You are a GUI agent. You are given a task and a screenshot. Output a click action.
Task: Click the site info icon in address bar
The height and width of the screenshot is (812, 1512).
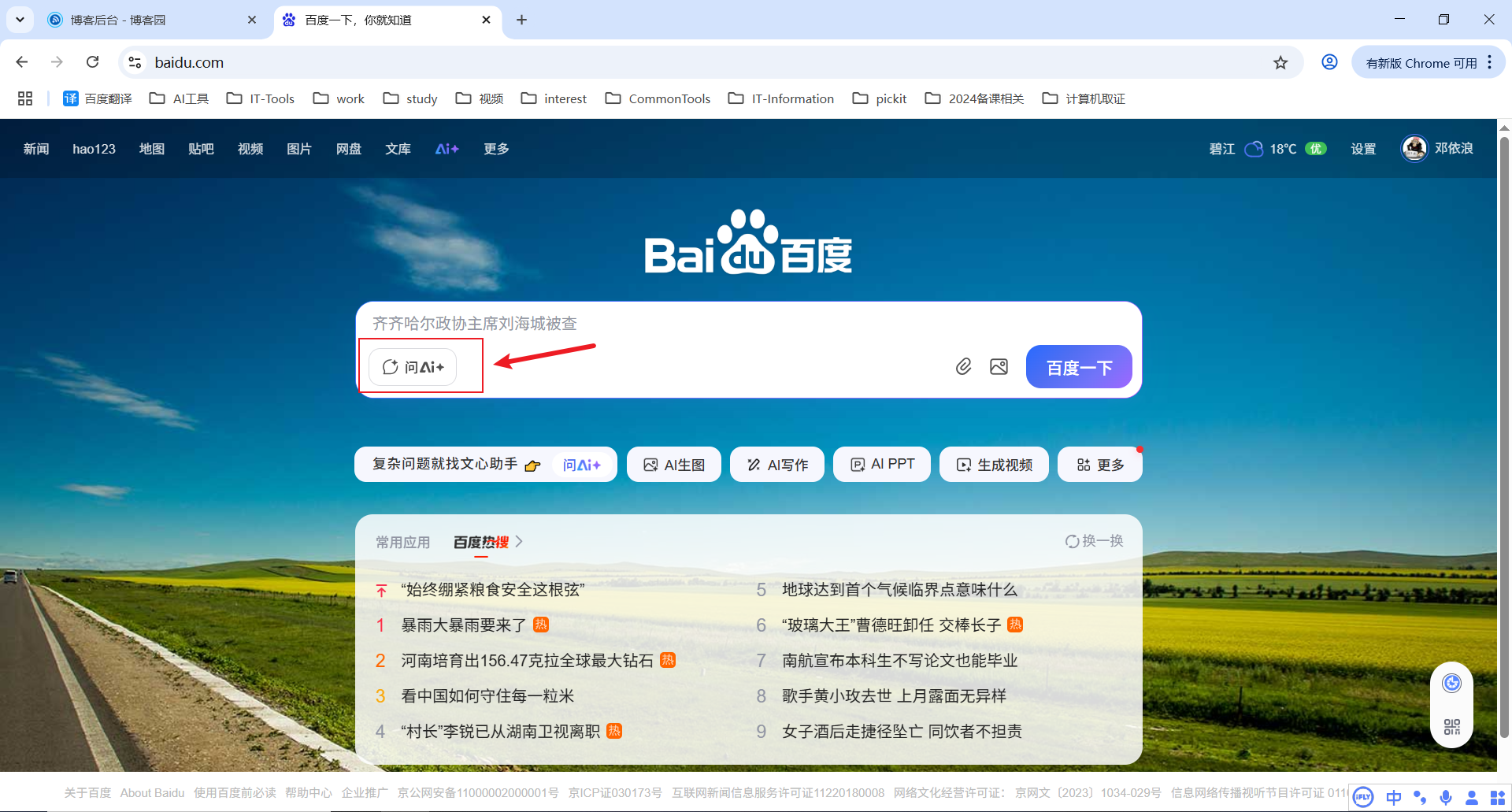pos(135,62)
